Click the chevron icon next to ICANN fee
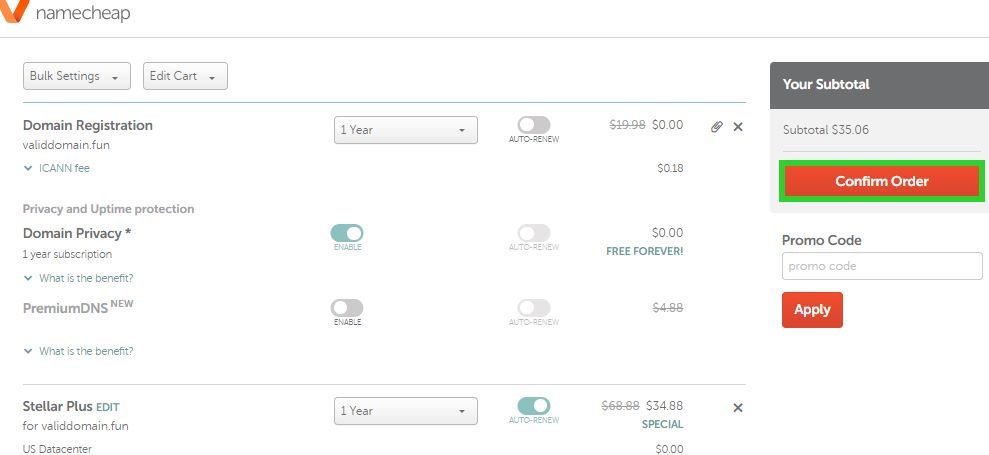The height and width of the screenshot is (455, 989). (x=28, y=168)
